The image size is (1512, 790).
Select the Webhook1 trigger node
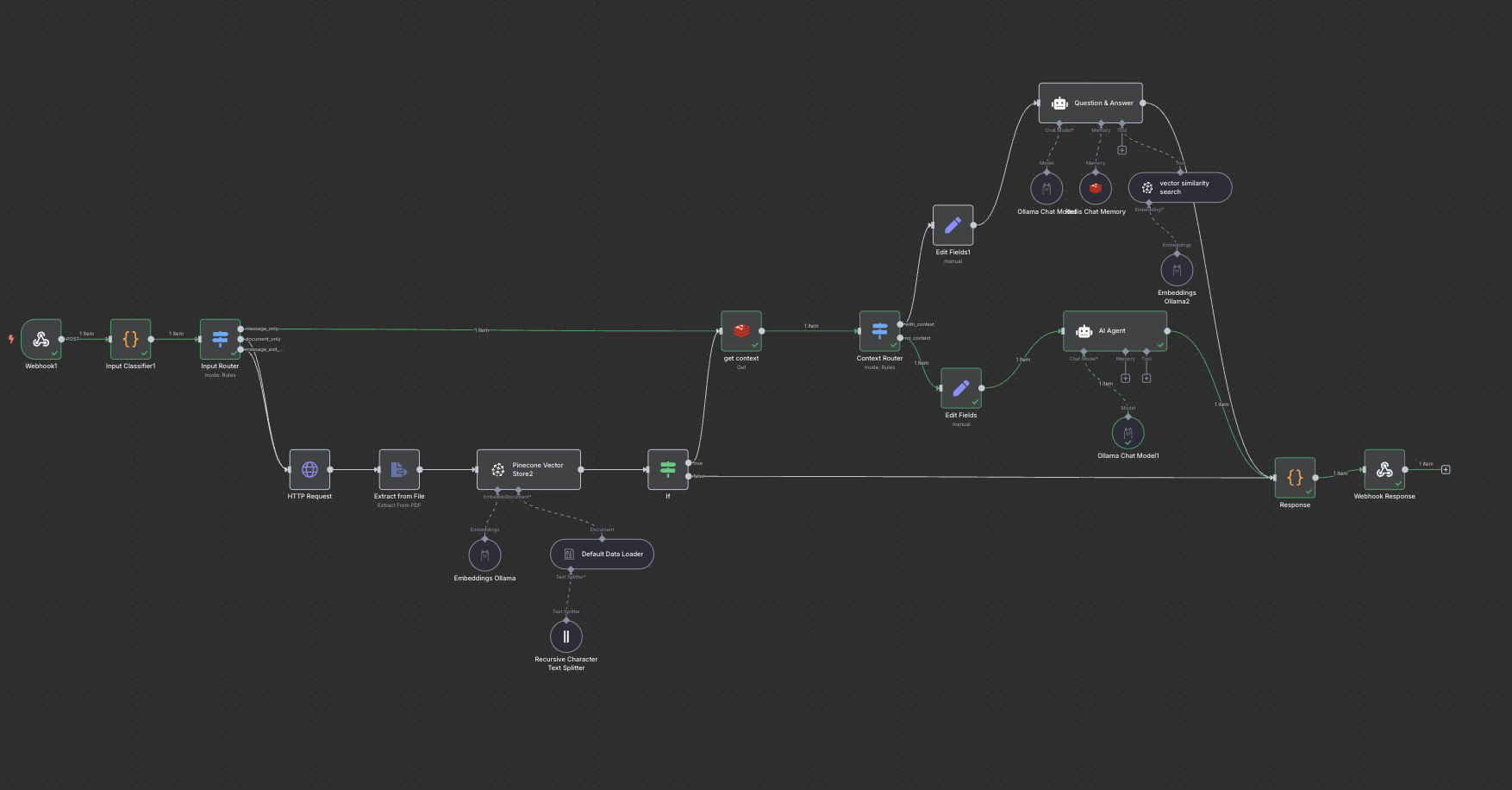[41, 339]
